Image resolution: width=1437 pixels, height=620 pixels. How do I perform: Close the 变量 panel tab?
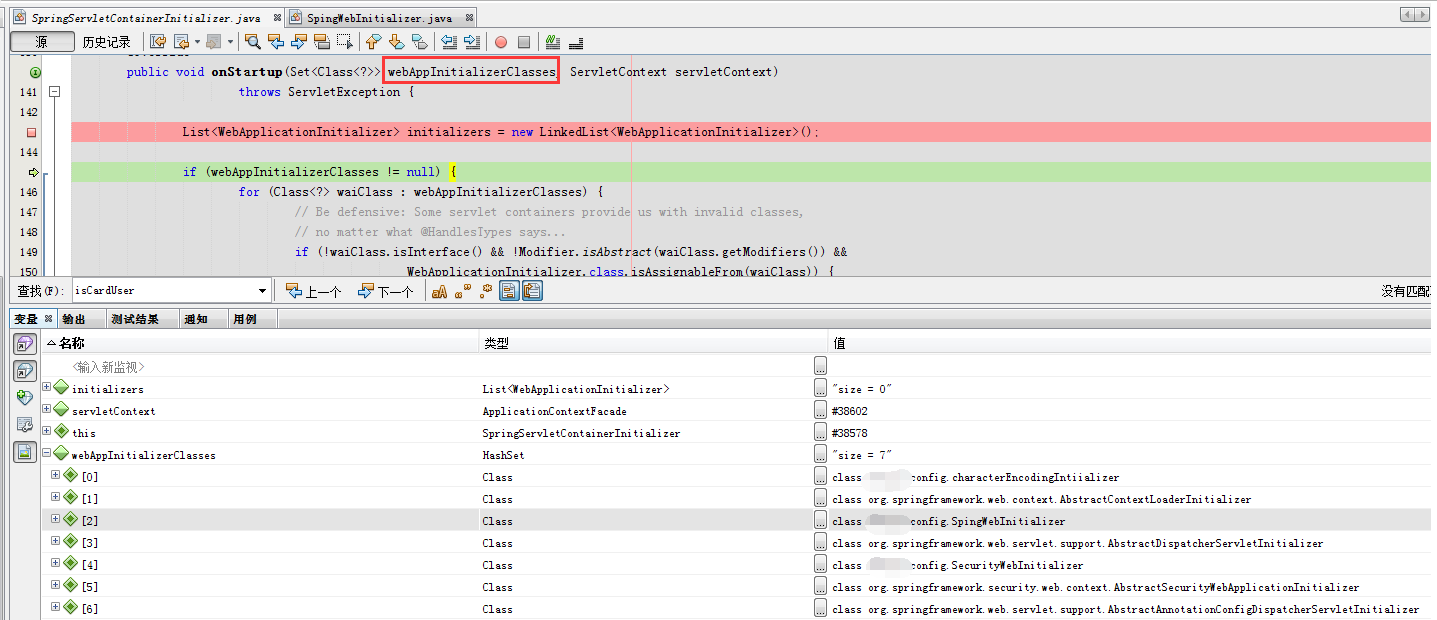click(48, 319)
